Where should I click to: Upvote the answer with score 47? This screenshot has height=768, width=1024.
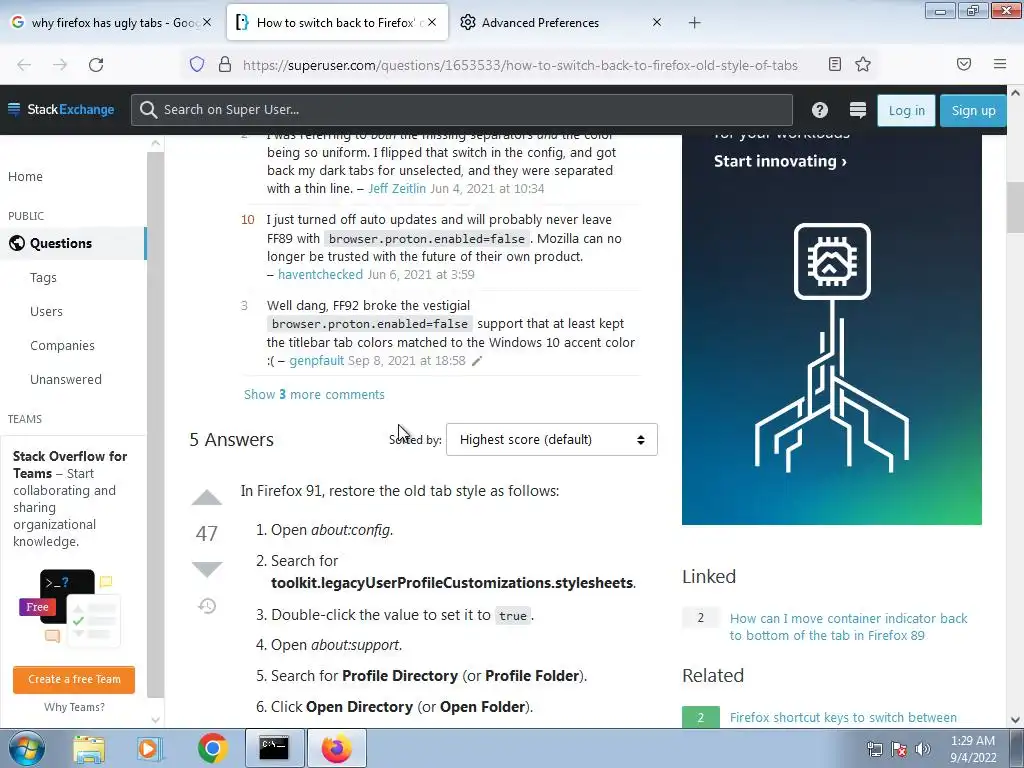(207, 498)
